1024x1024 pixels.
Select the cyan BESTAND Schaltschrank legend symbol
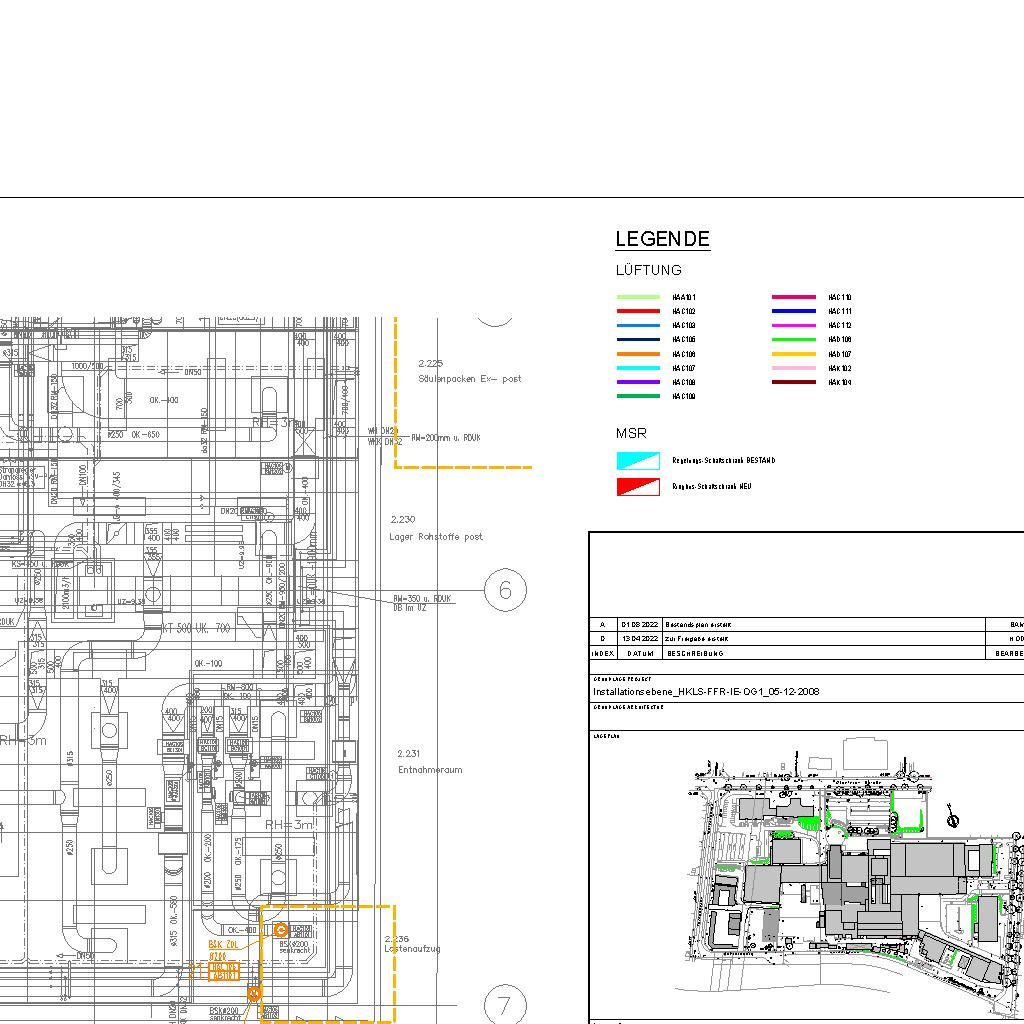tap(638, 461)
